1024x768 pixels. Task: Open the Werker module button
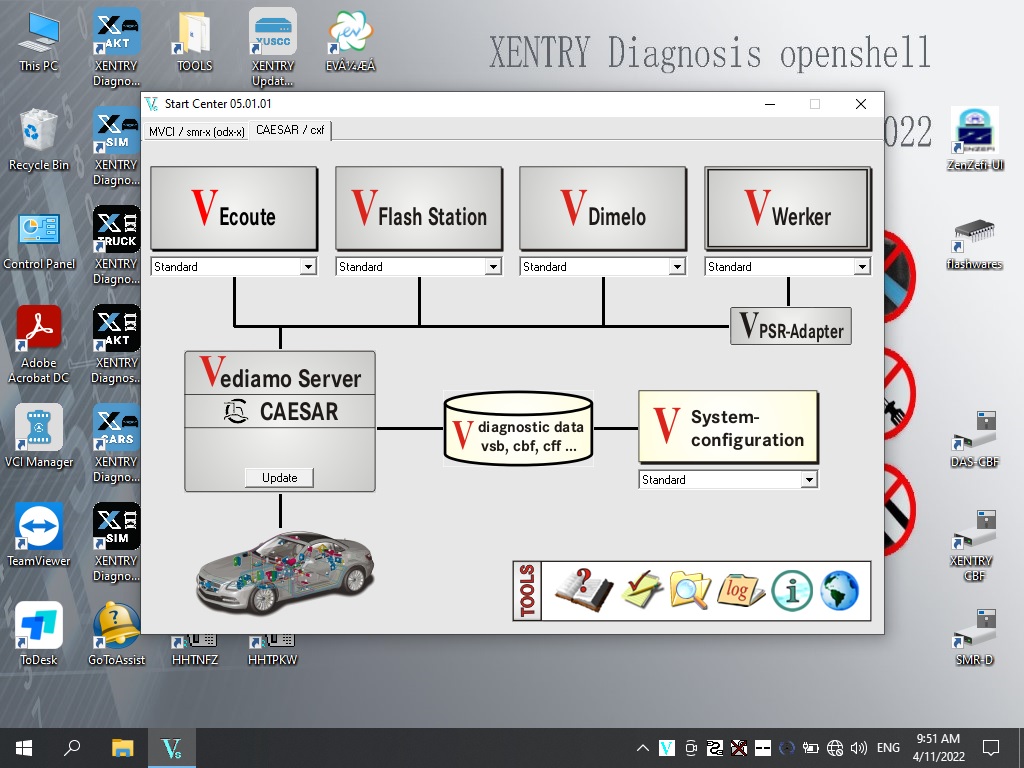tap(788, 208)
